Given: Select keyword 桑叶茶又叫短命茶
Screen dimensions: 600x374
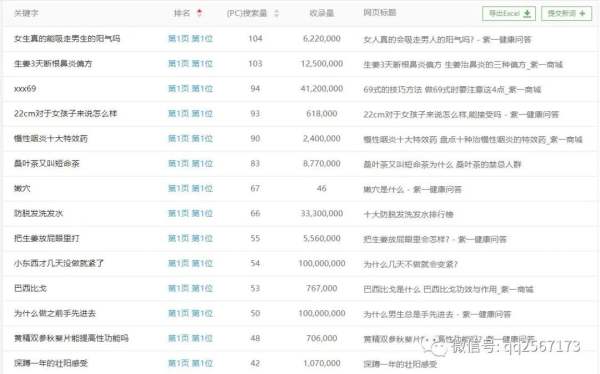Looking at the screenshot, I should point(47,163).
